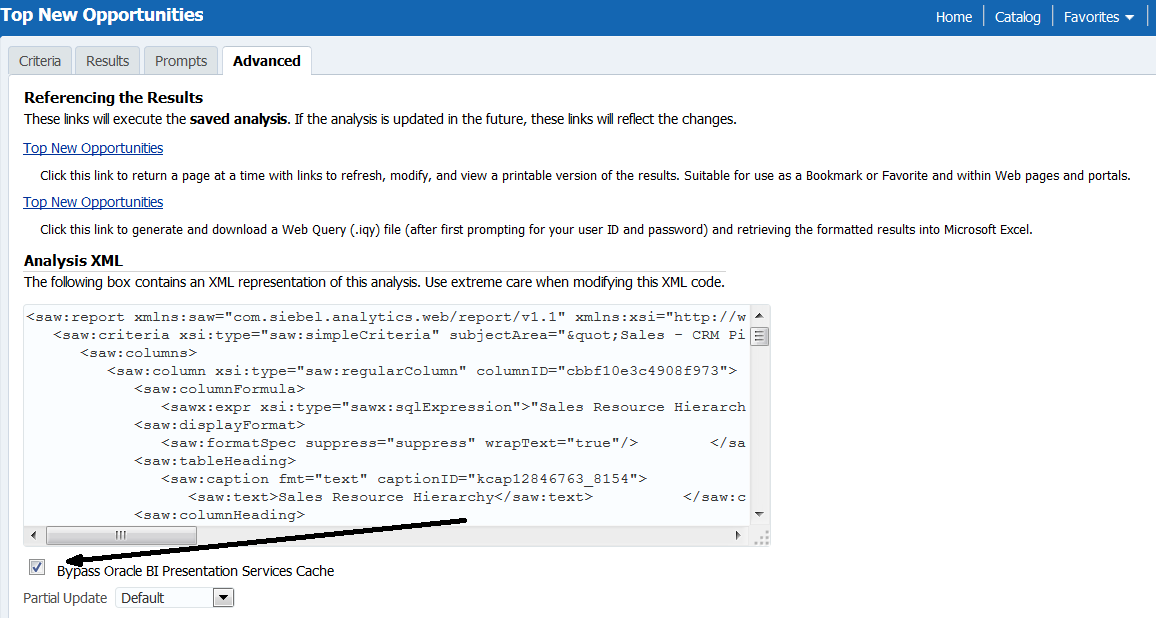This screenshot has height=618, width=1156.
Task: Switch to the Criteria tab
Action: tap(40, 61)
